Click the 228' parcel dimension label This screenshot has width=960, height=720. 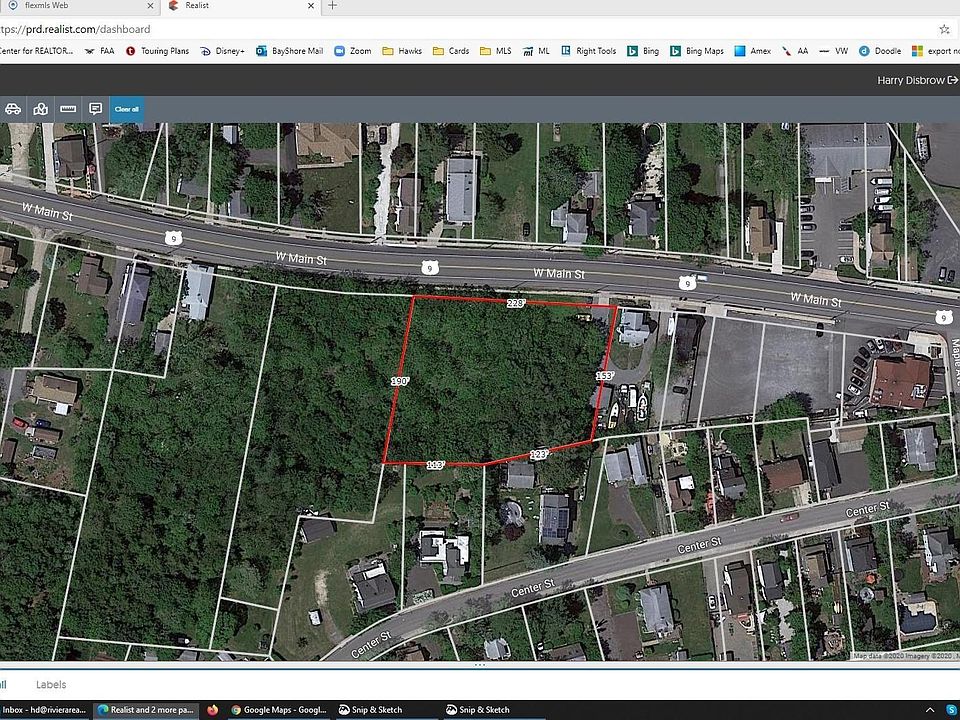[x=516, y=302]
